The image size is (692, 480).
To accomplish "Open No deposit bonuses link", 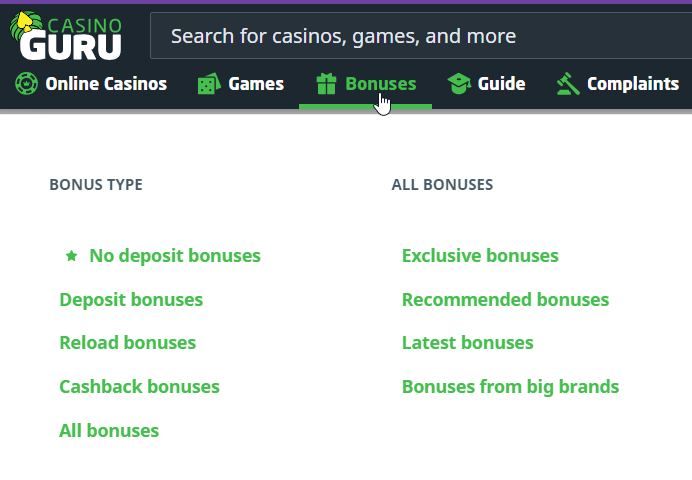I will 175,256.
